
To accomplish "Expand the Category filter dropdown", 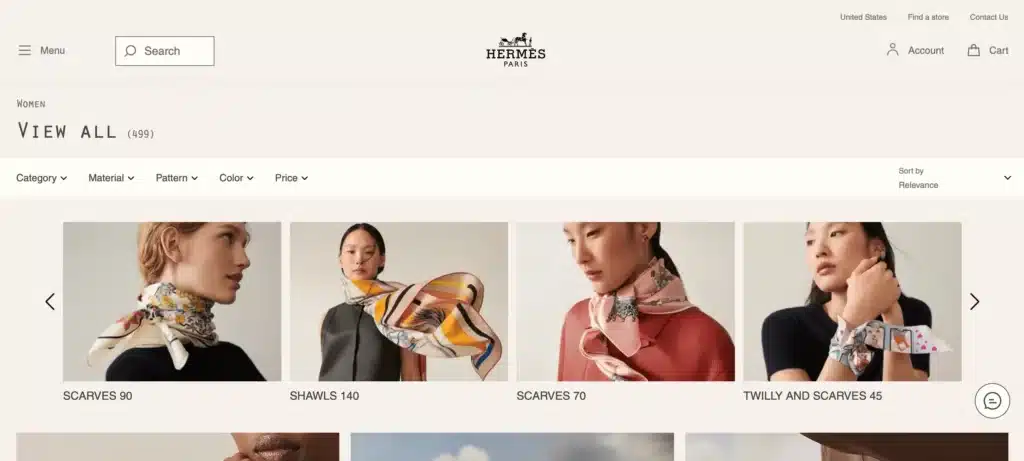I will coord(41,178).
